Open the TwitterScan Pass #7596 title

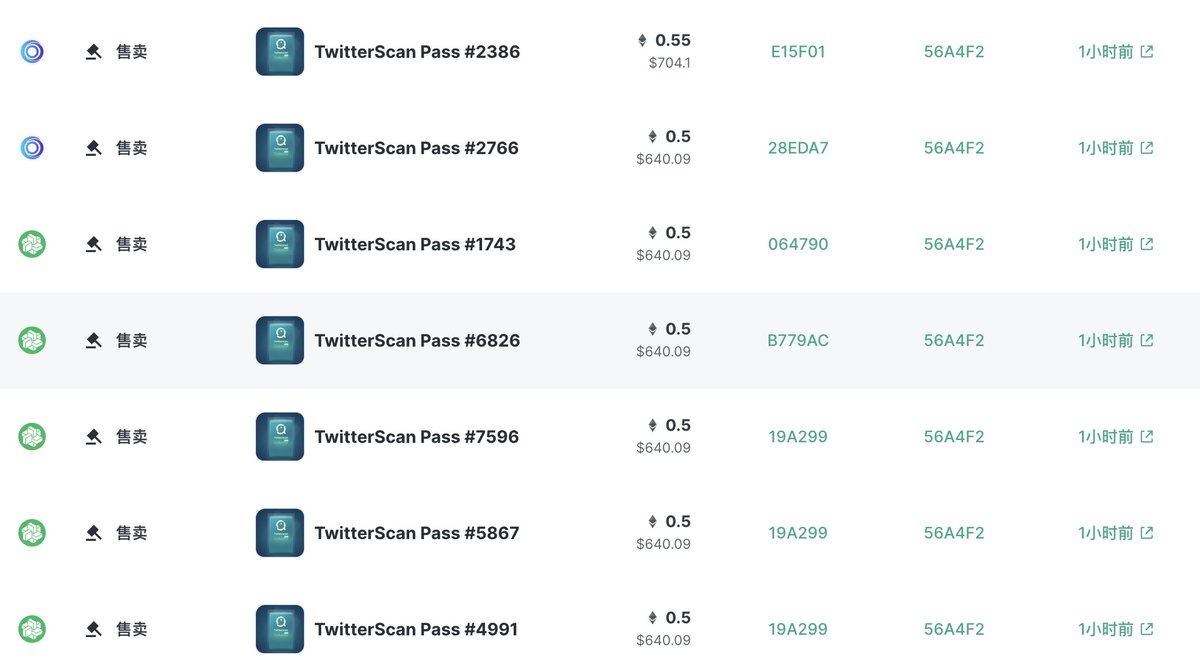point(417,437)
